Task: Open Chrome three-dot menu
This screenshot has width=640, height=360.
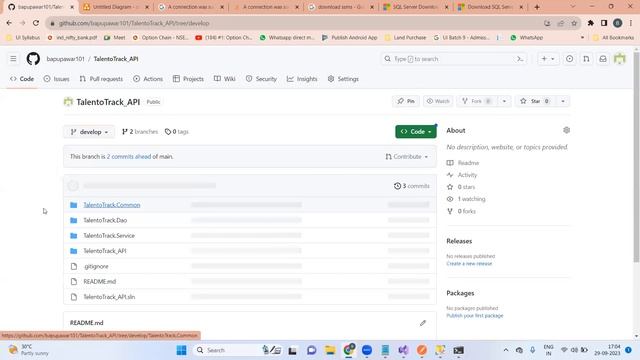Action: click(631, 23)
